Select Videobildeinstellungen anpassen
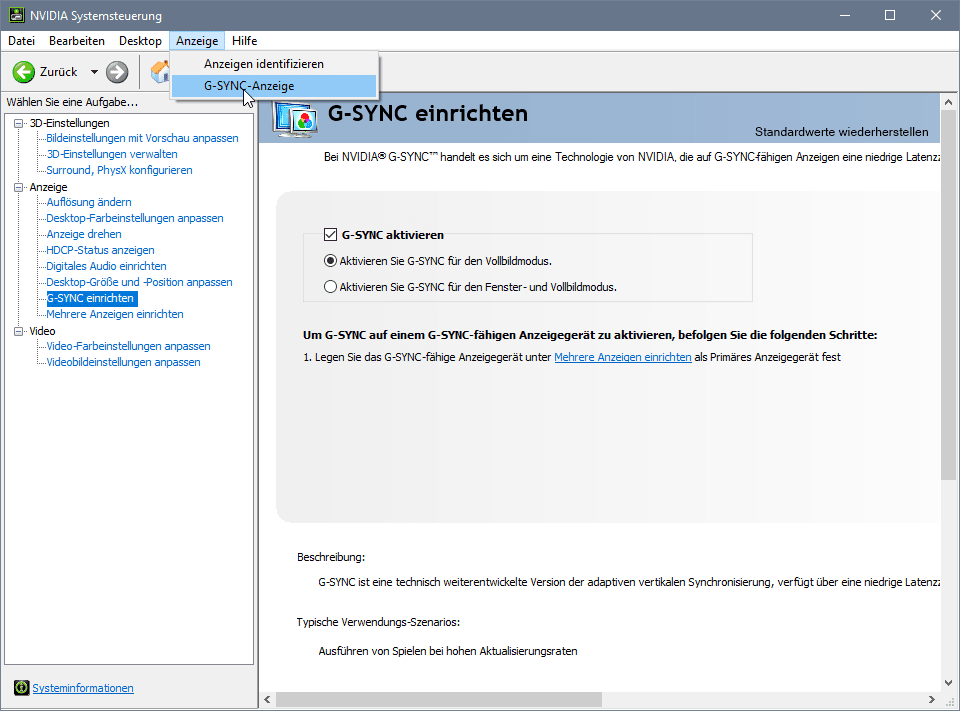Image resolution: width=960 pixels, height=711 pixels. click(124, 362)
